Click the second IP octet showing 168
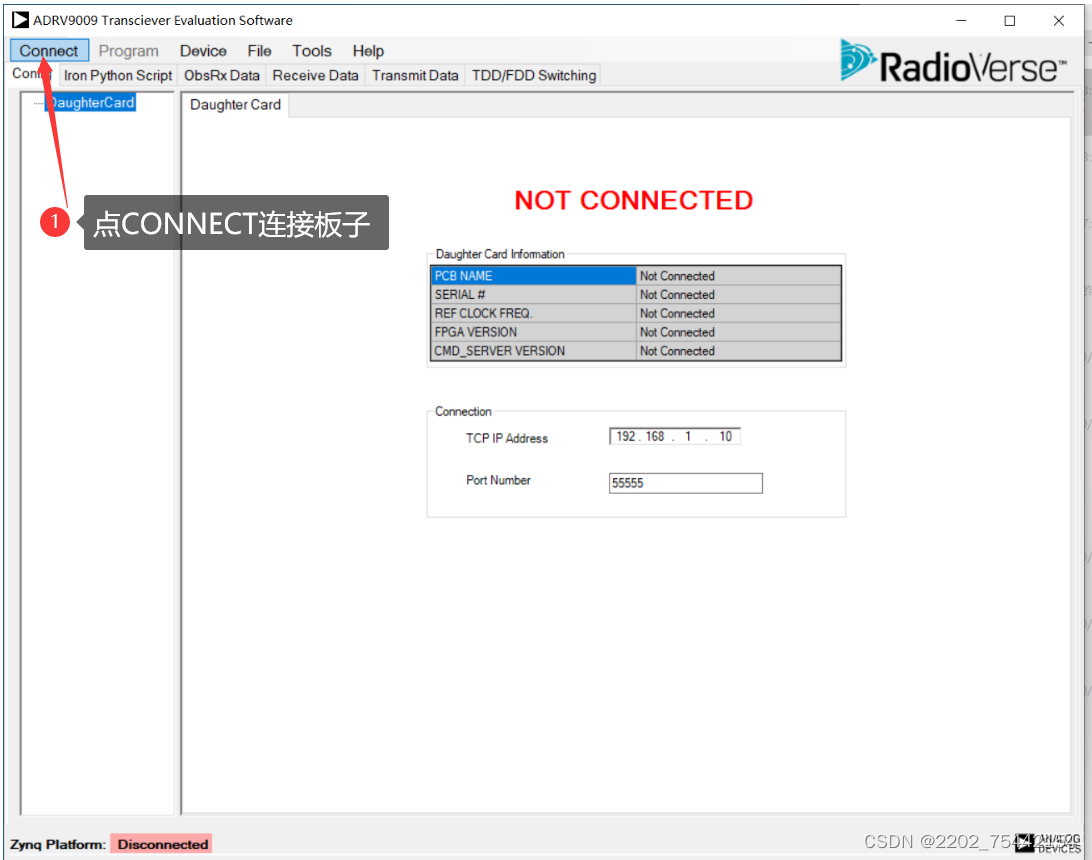The width and height of the screenshot is (1092, 860). point(655,436)
